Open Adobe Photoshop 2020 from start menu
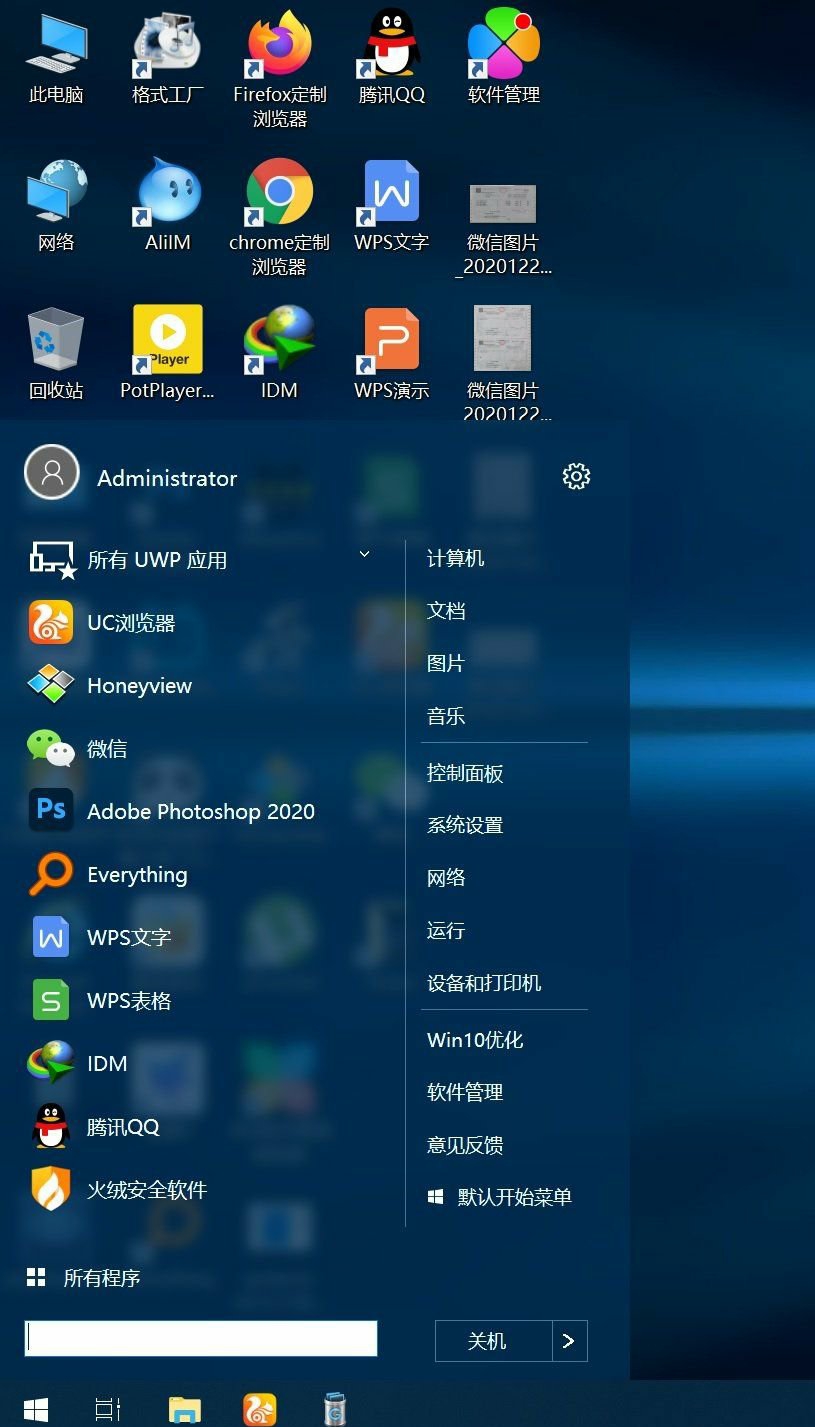The height and width of the screenshot is (1427, 815). pyautogui.click(x=200, y=812)
